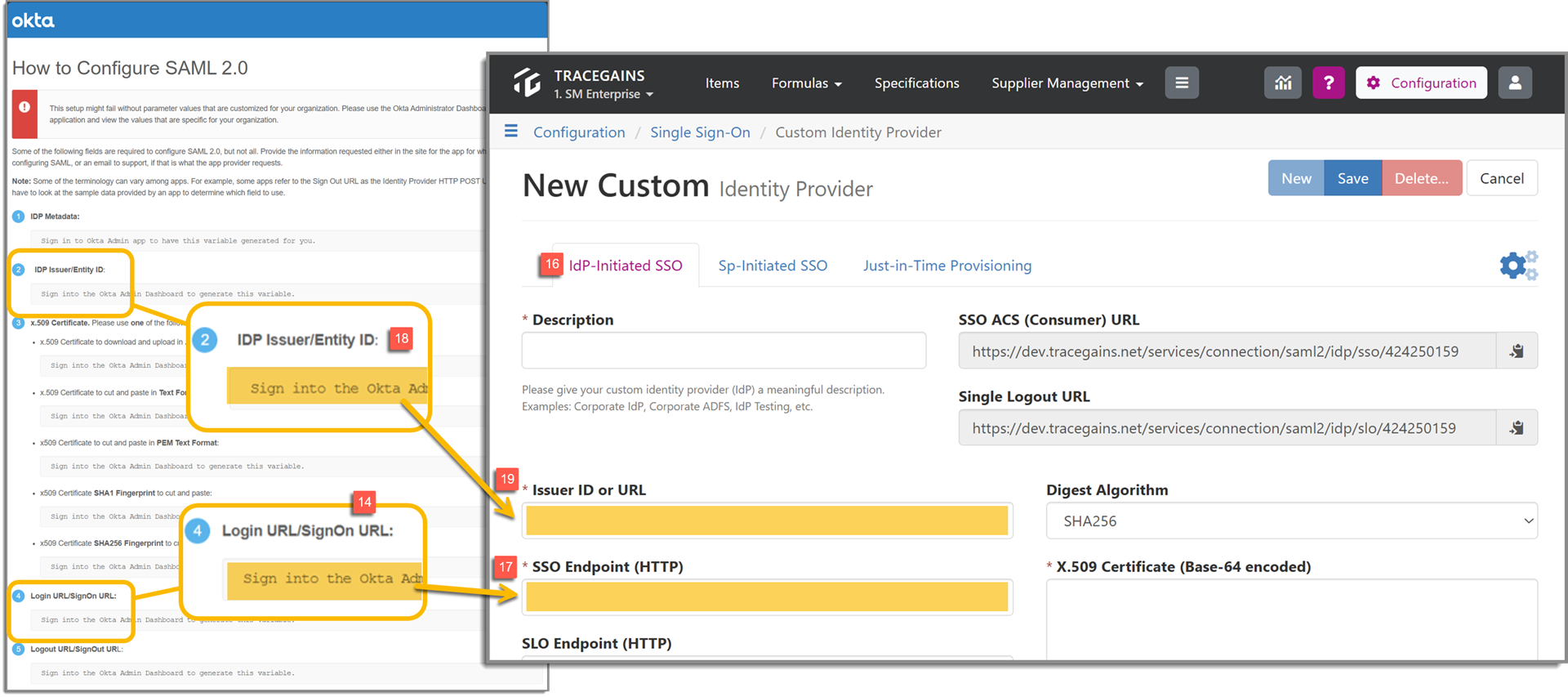
Task: Click the Logout URL value box in Okta page
Action: tap(286, 673)
